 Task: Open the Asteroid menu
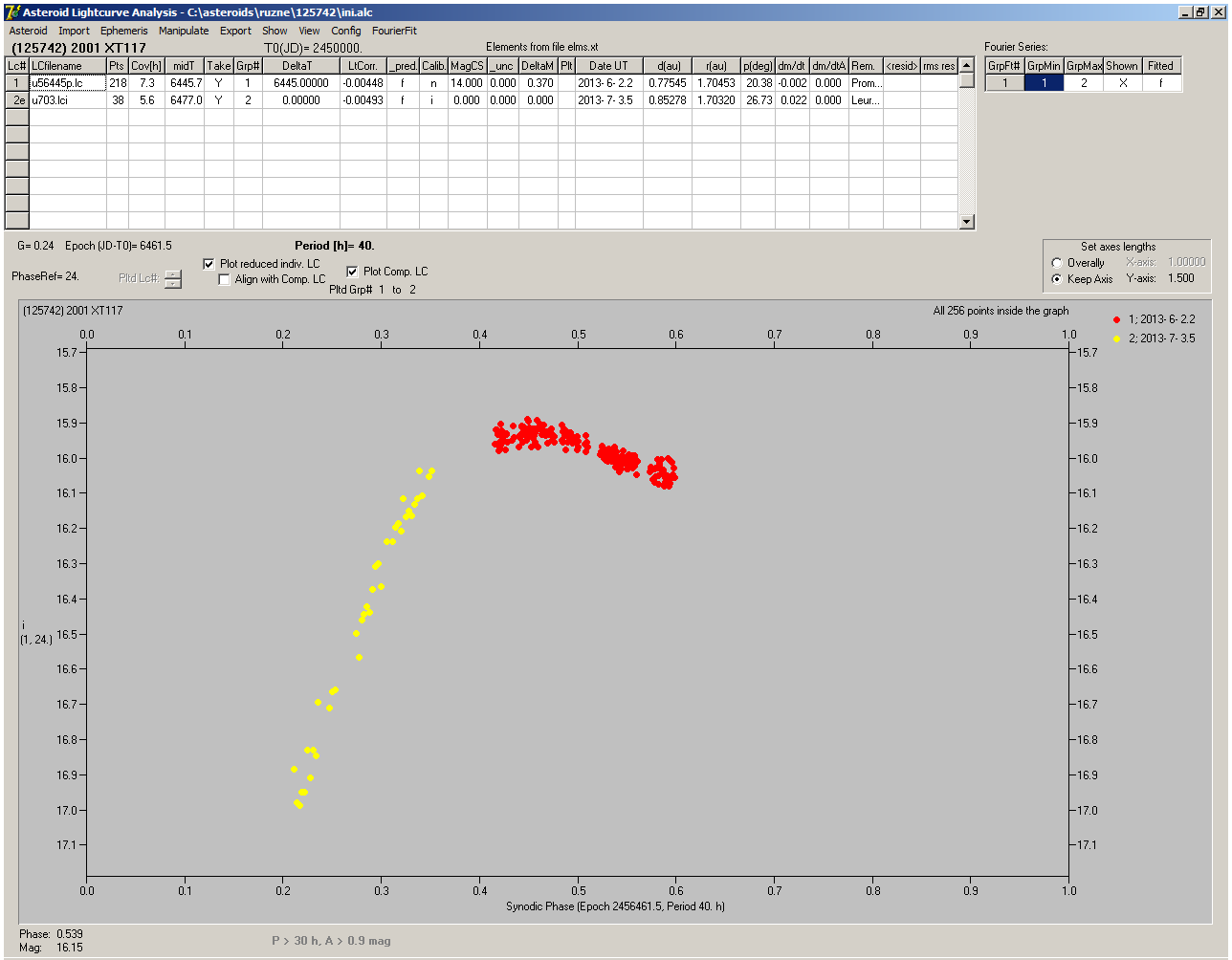coord(28,31)
